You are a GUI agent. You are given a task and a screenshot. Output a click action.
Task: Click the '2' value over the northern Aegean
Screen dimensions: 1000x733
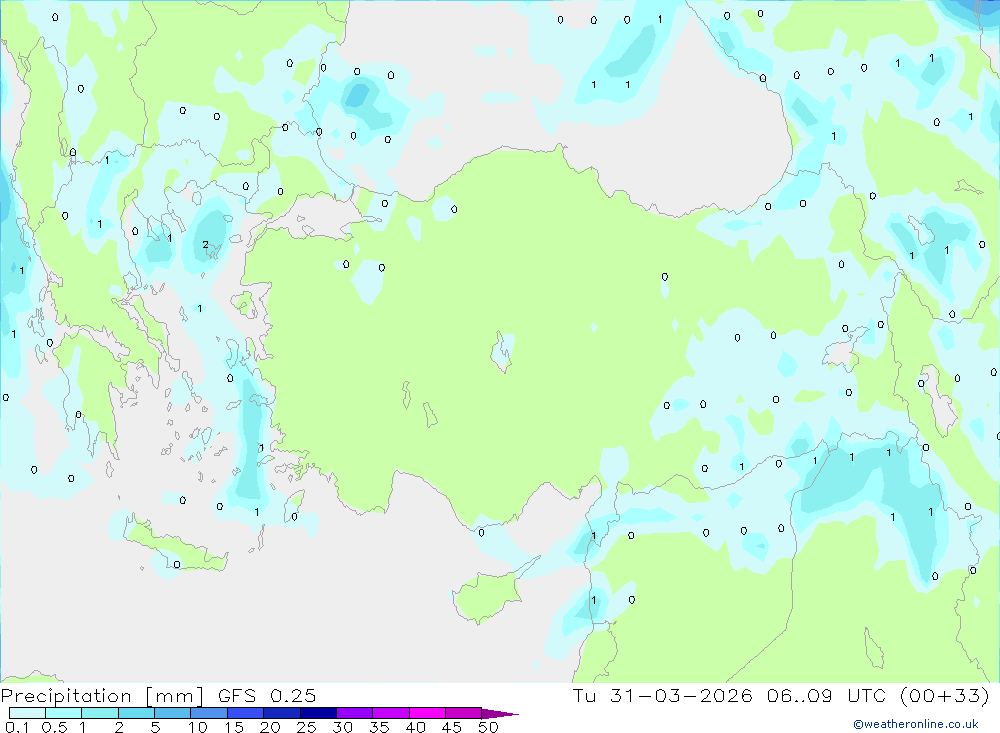pos(205,244)
